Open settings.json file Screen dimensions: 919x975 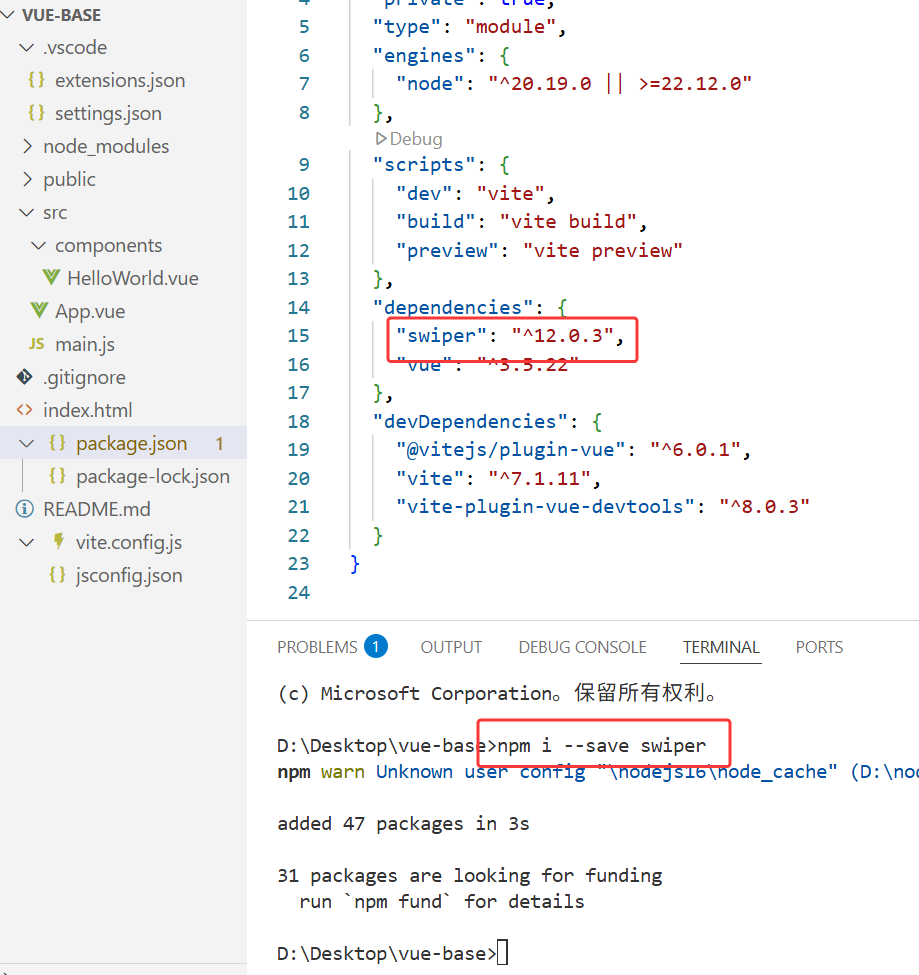pyautogui.click(x=108, y=113)
